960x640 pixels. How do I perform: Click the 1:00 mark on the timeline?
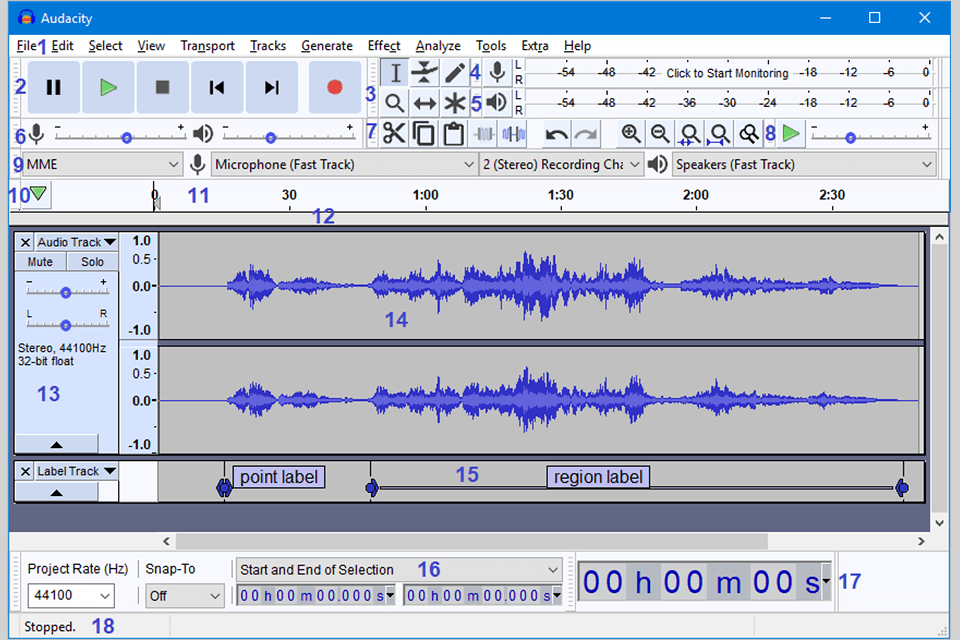point(426,195)
